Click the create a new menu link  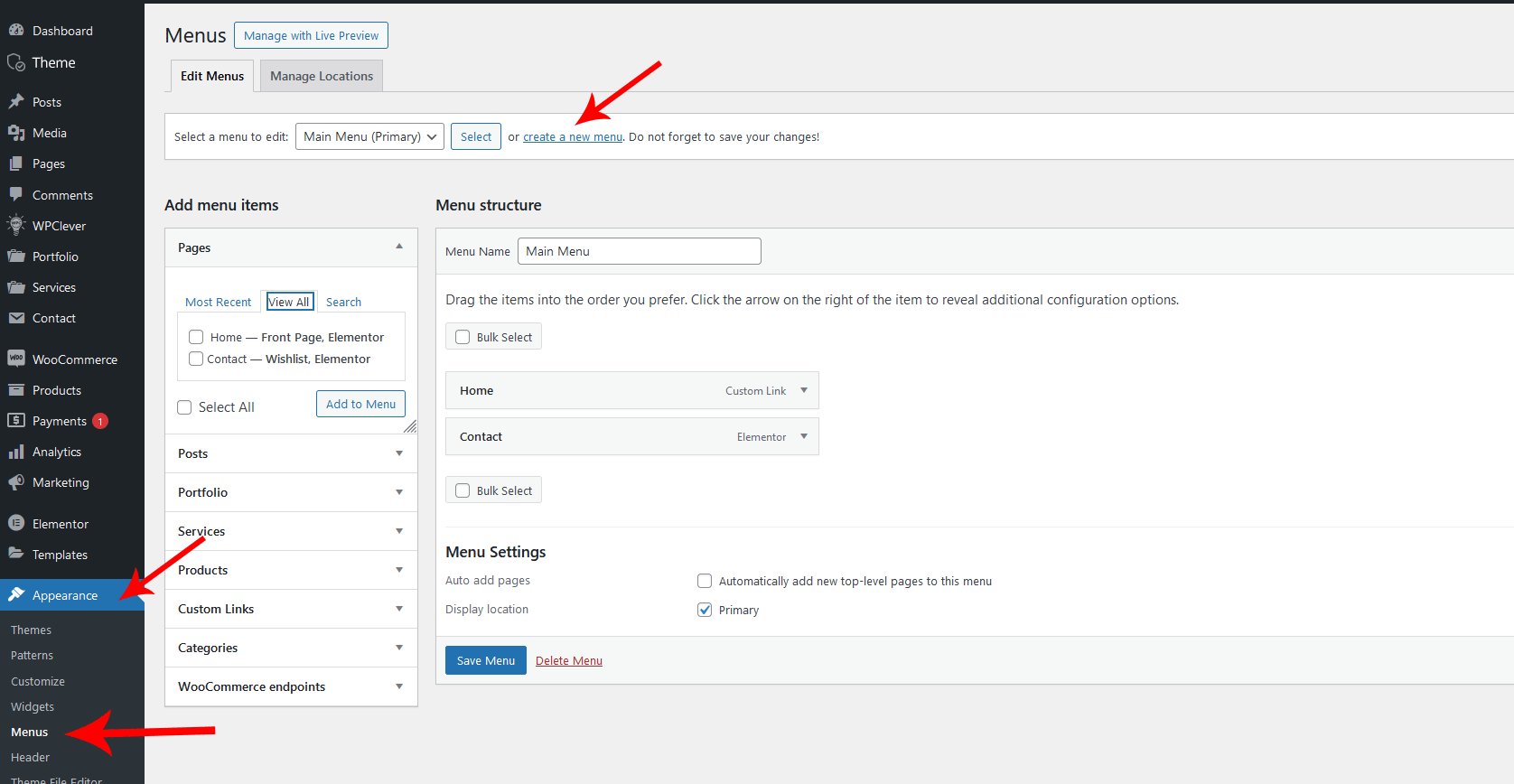click(x=573, y=137)
